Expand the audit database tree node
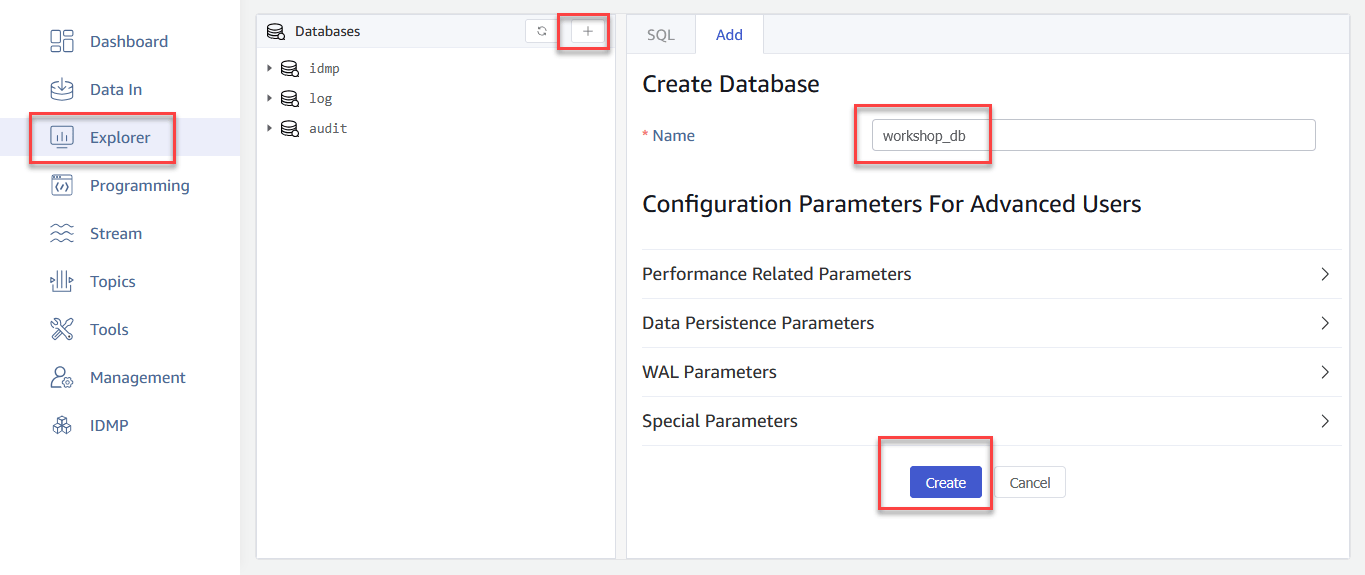The width and height of the screenshot is (1365, 575). 269,128
